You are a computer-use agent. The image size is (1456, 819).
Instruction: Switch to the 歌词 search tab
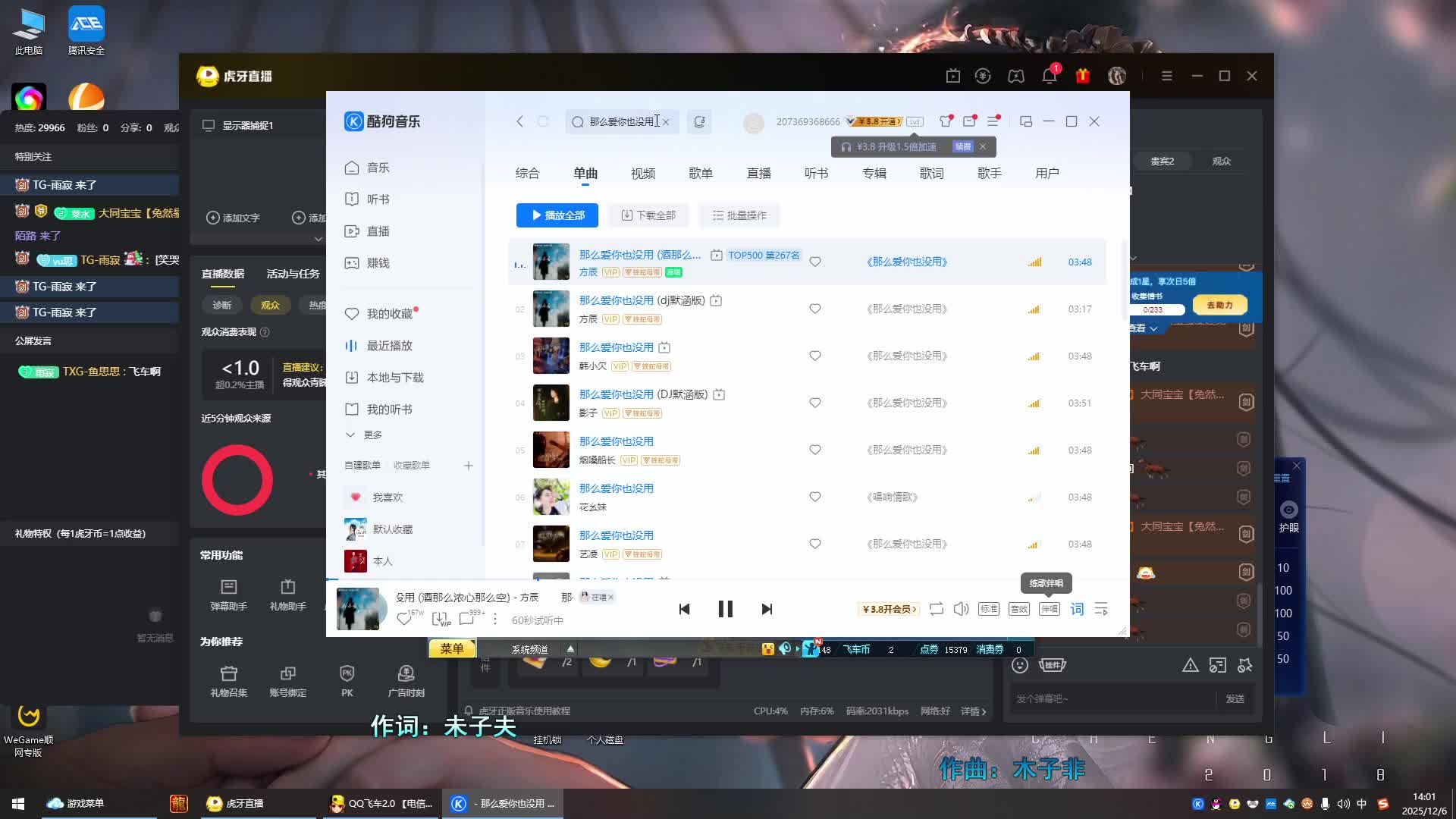coord(931,173)
